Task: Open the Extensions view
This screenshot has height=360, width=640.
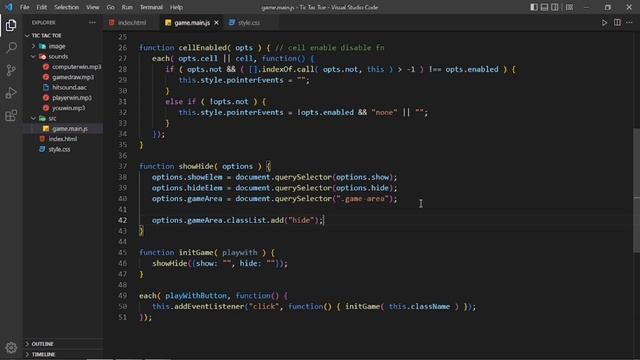Action: [11, 116]
